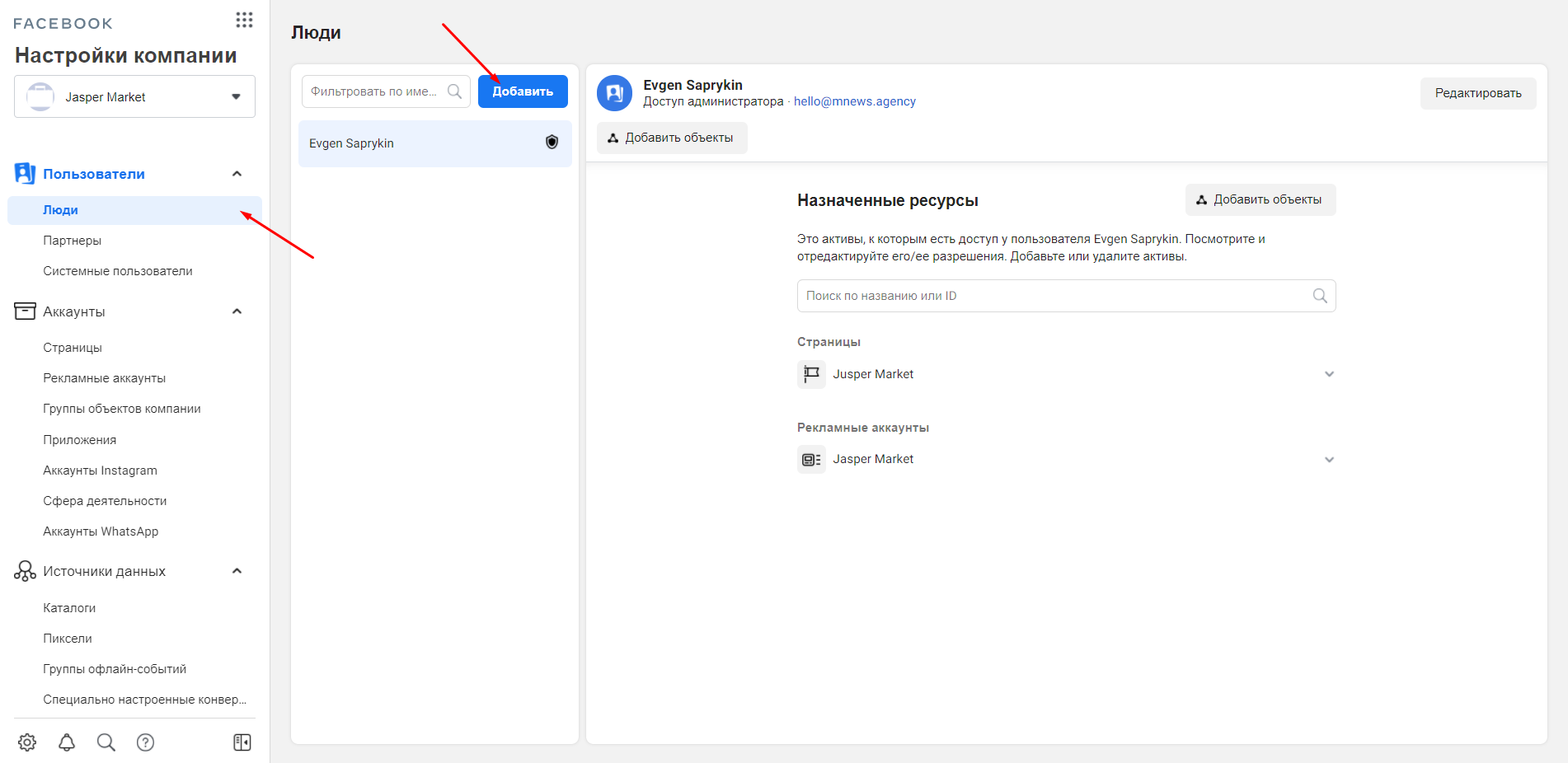1568x763 pixels.
Task: Expand the Jasper Market ad account row
Action: [x=1329, y=460]
